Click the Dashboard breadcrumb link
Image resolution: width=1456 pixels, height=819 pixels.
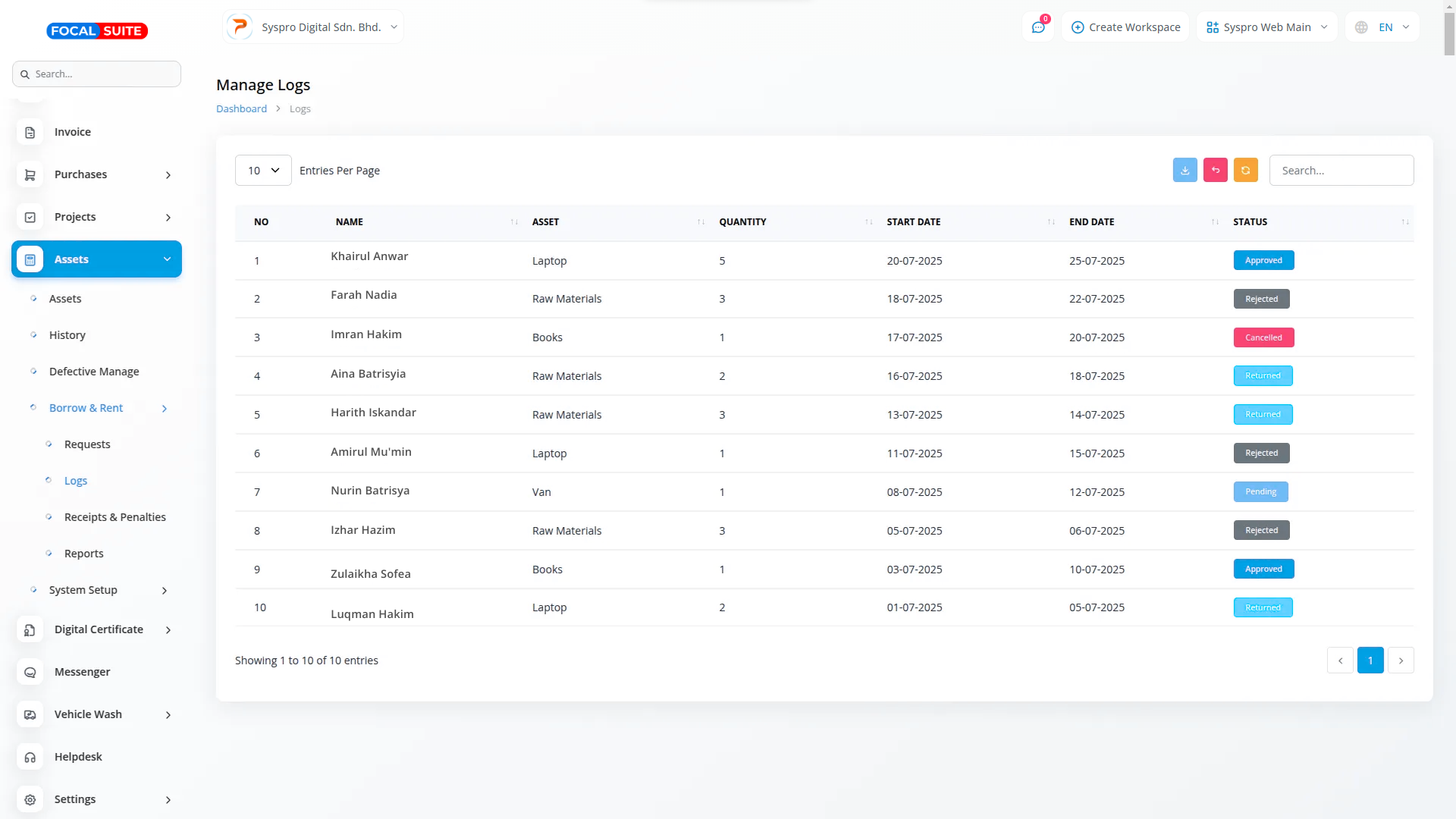coord(241,108)
